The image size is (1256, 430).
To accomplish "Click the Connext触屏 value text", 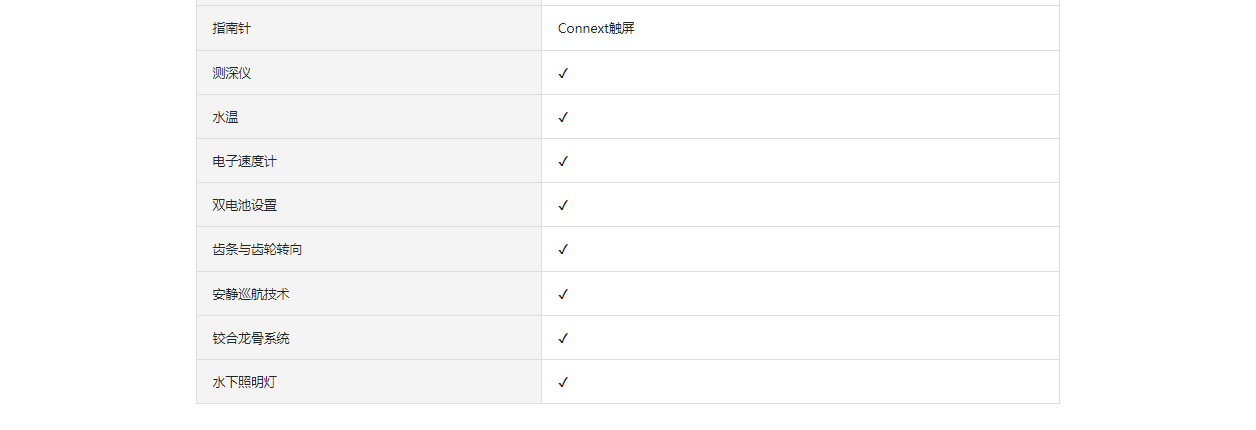I will click(x=596, y=28).
